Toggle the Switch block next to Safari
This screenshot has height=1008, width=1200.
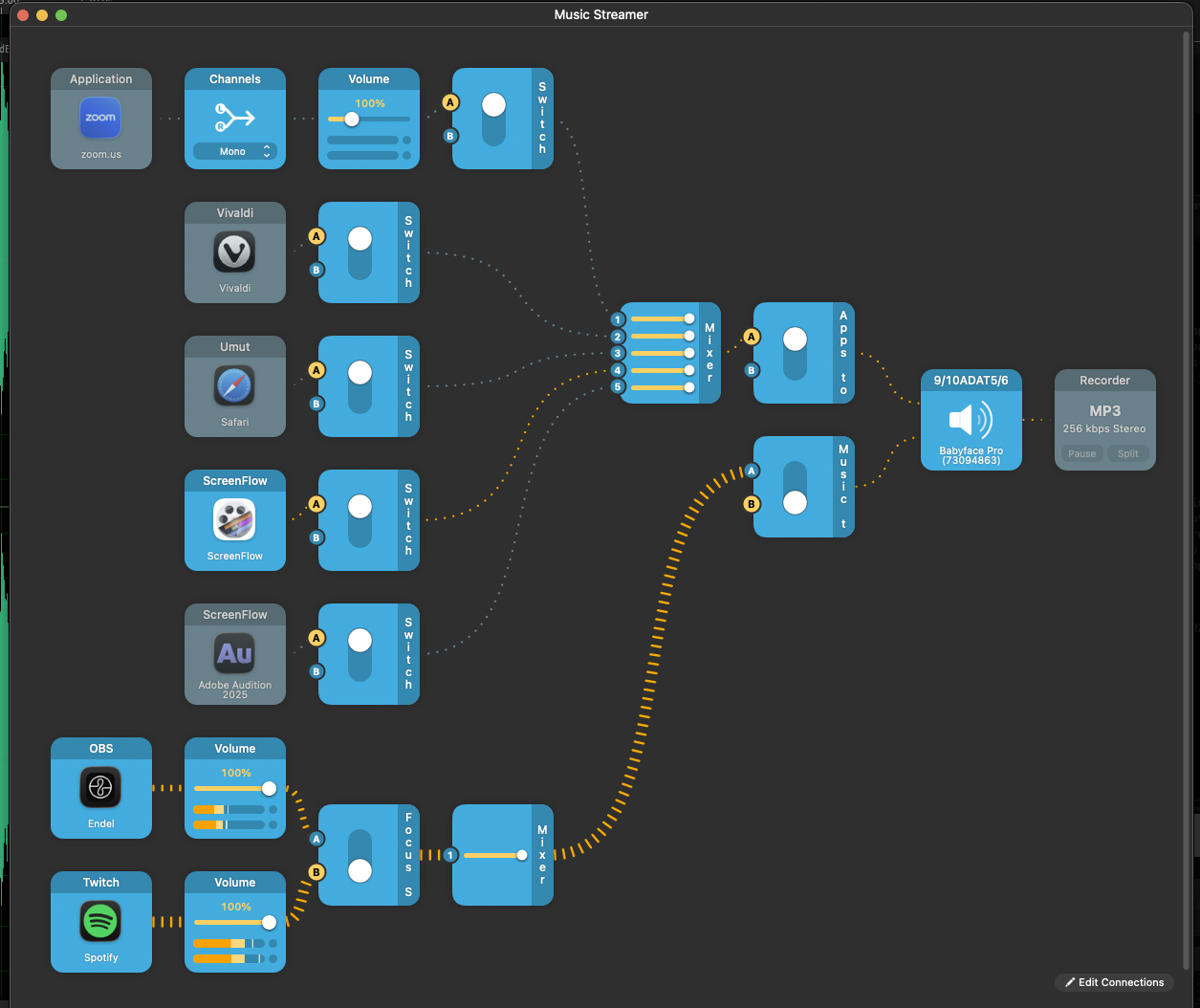point(360,386)
